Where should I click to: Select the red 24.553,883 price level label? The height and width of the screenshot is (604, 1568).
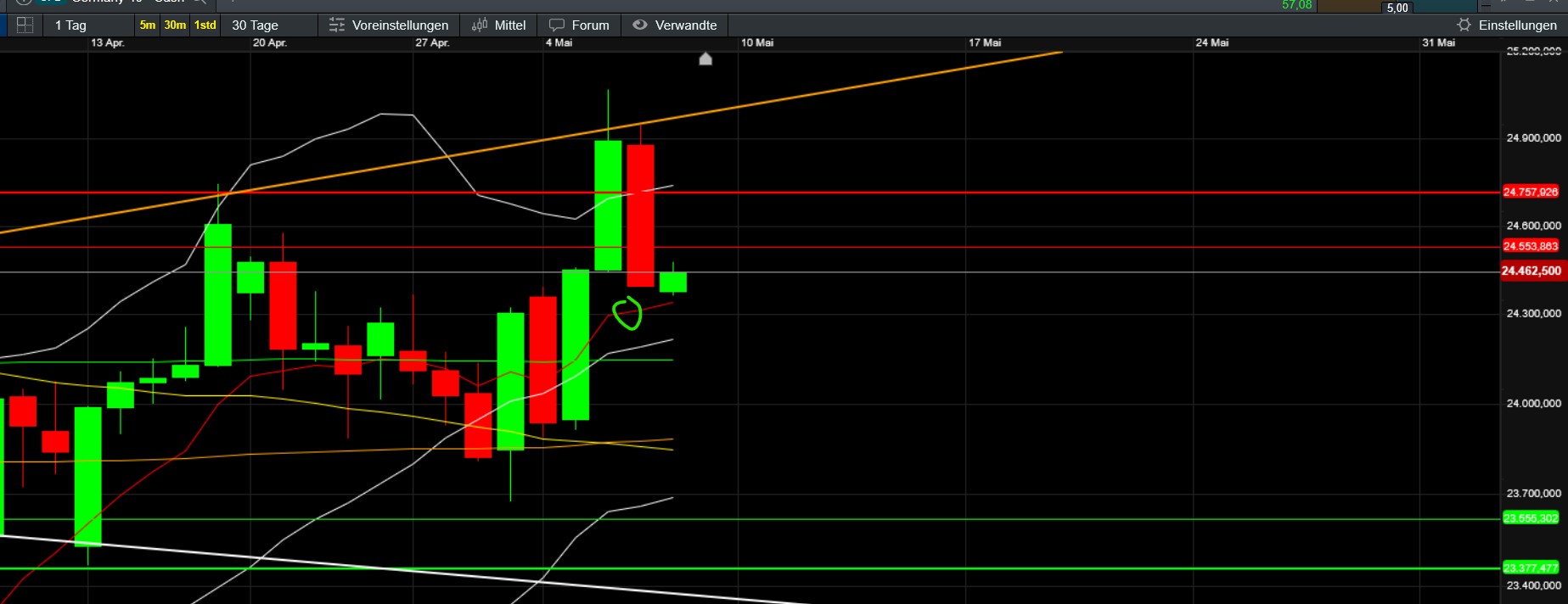tap(1531, 247)
